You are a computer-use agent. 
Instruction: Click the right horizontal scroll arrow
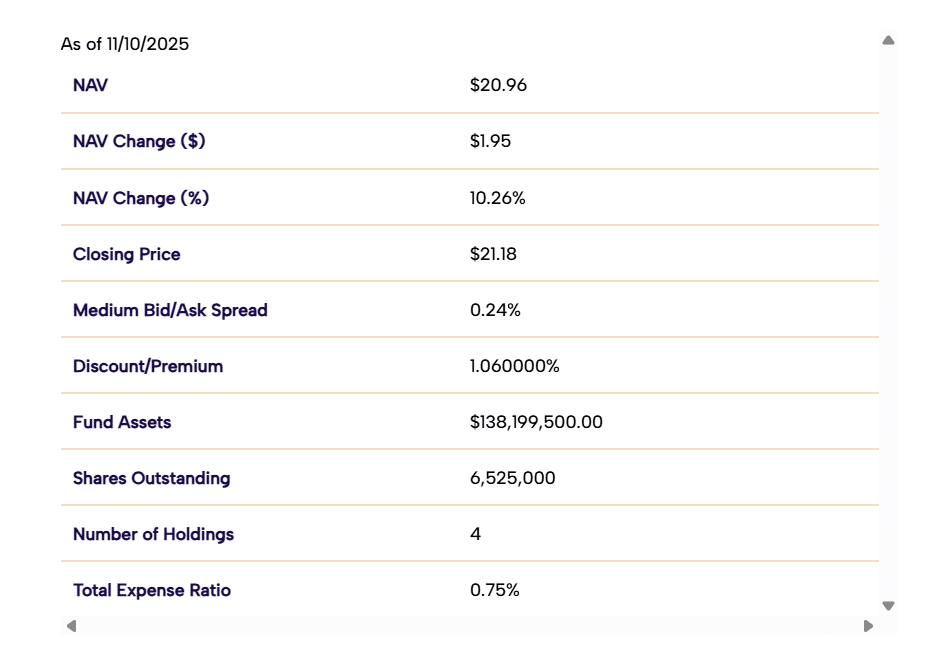pyautogui.click(x=866, y=625)
